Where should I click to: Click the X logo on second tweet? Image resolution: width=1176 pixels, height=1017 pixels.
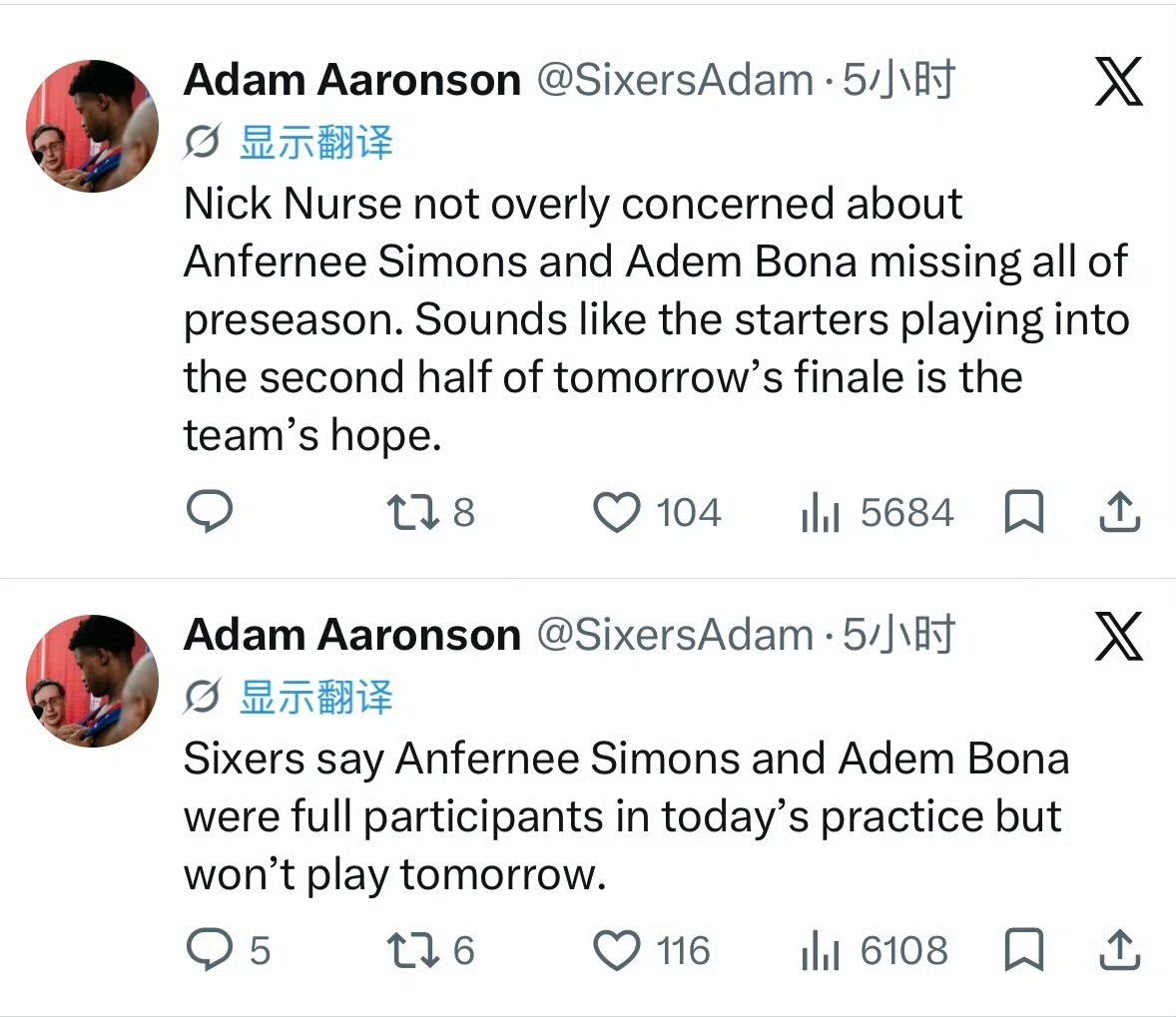point(1118,636)
